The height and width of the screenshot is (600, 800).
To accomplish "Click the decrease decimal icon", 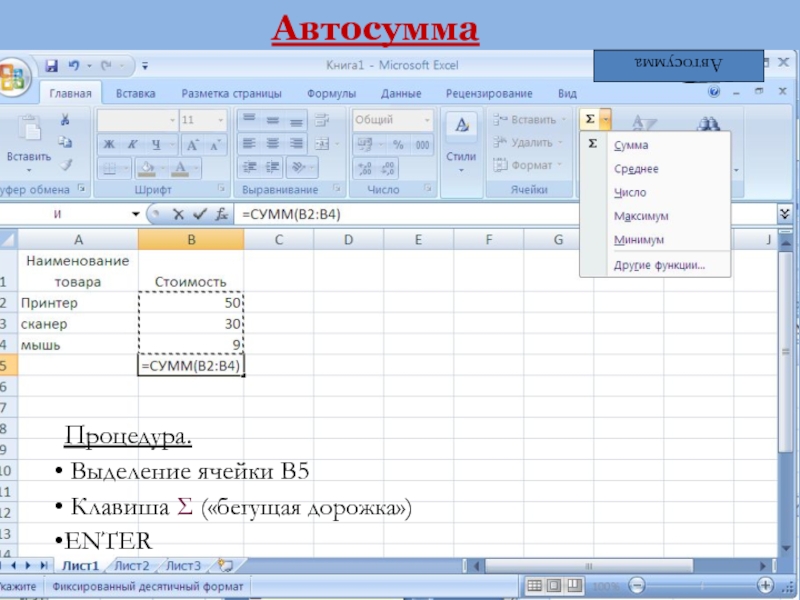I will [x=388, y=168].
